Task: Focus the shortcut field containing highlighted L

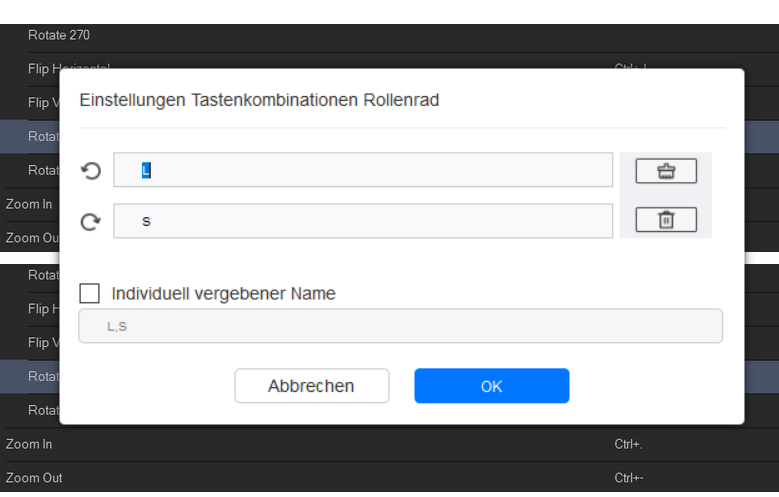Action: (x=362, y=171)
